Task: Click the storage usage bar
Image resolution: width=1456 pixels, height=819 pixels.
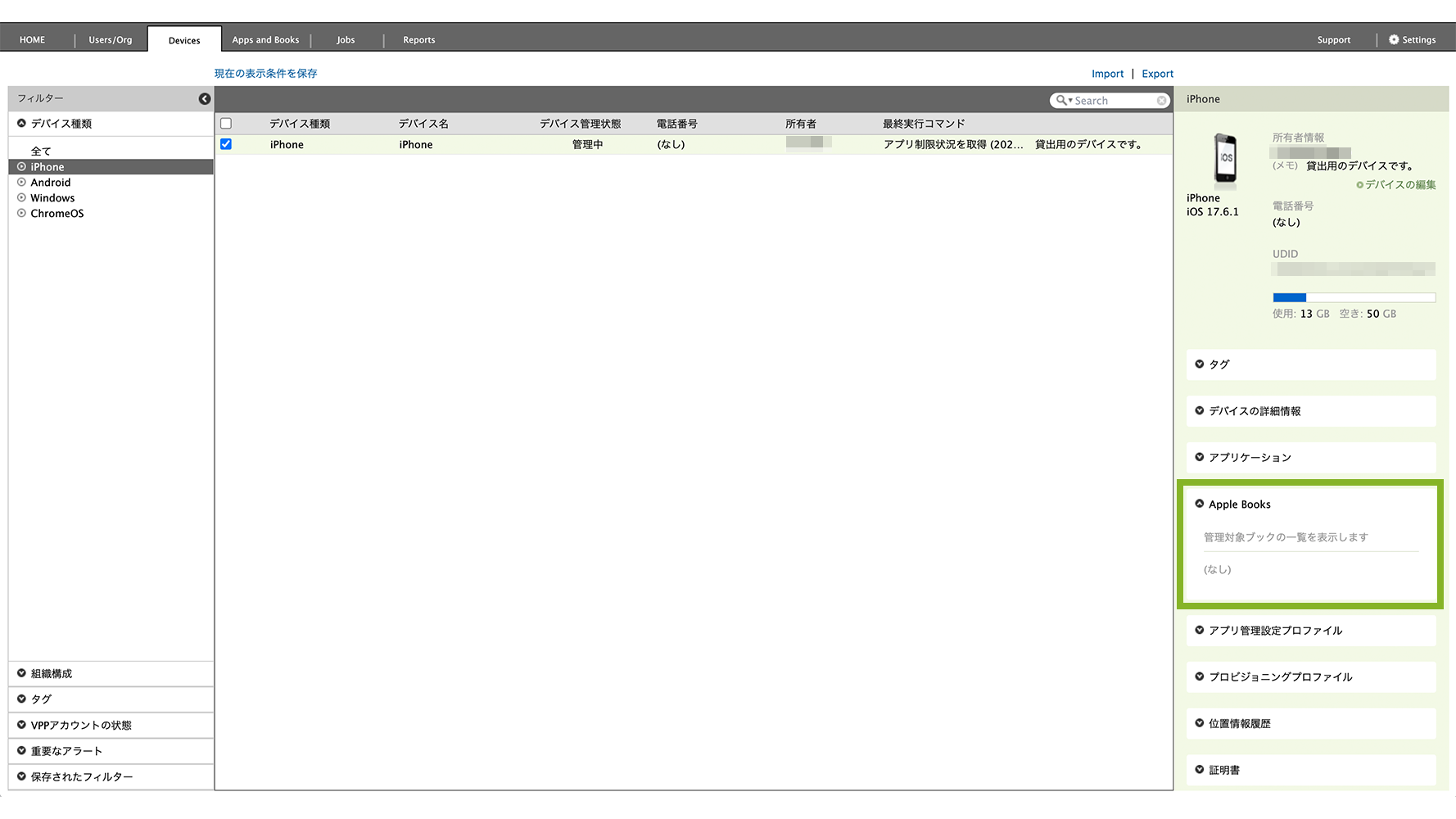Action: point(1354,297)
